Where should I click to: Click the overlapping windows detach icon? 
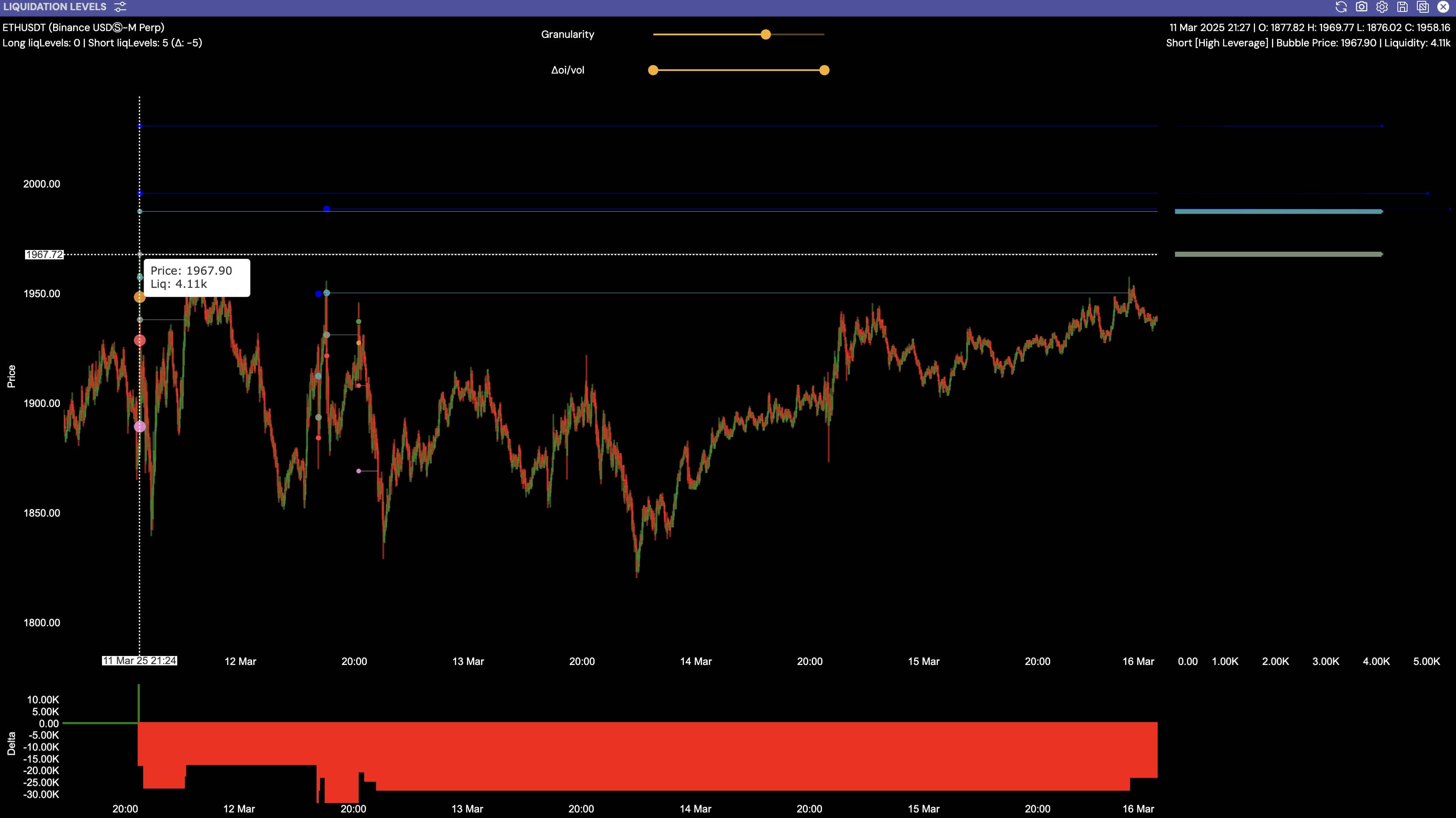coord(1423,7)
